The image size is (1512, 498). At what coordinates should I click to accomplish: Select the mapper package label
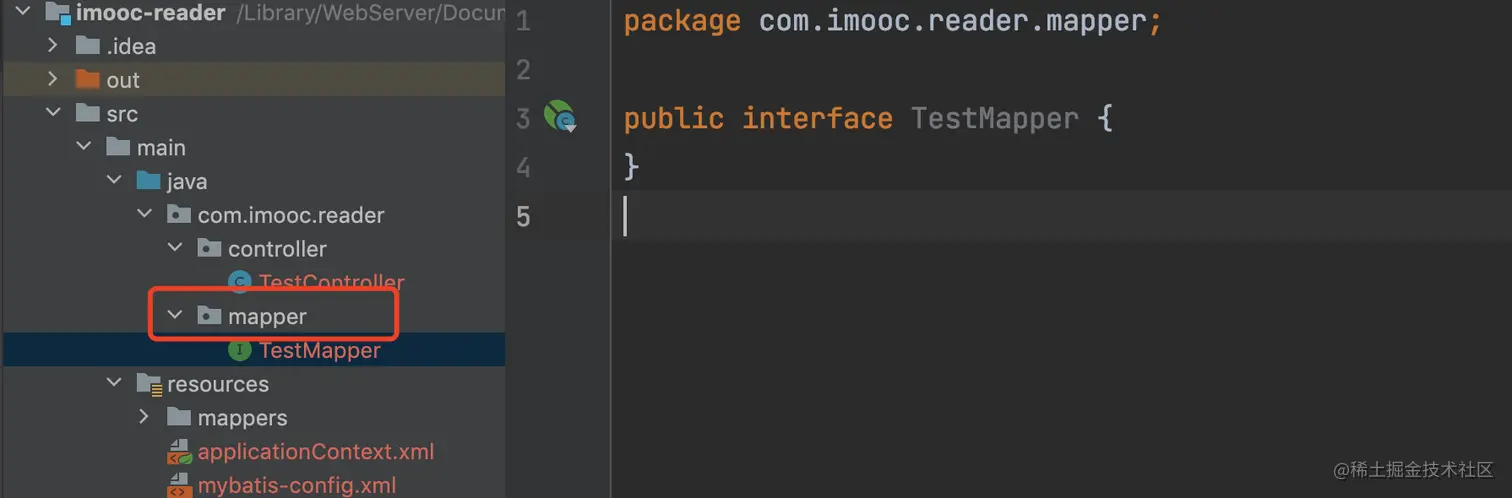point(267,316)
